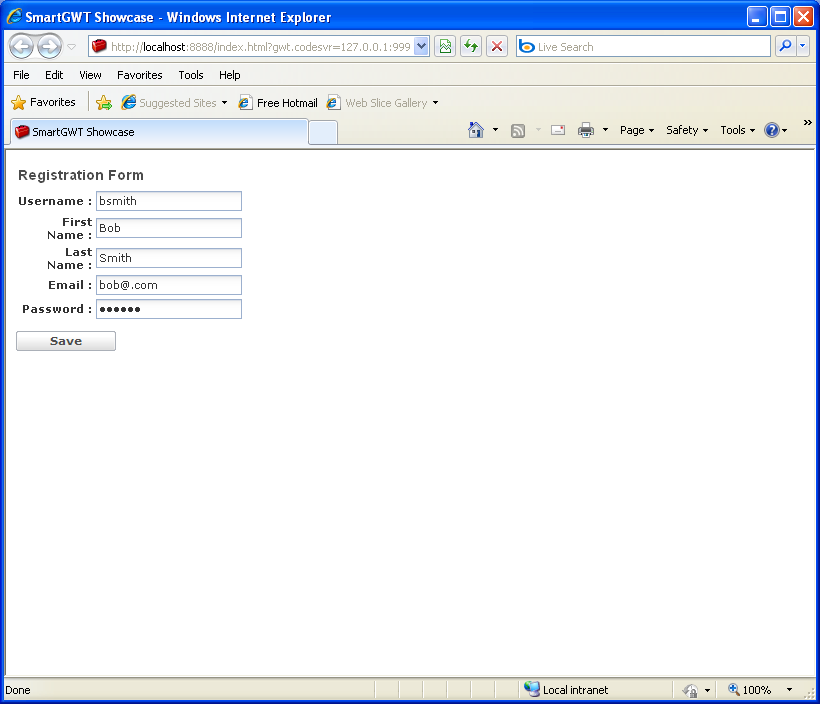Open the File menu
Image resolution: width=820 pixels, height=704 pixels.
pyautogui.click(x=21, y=75)
